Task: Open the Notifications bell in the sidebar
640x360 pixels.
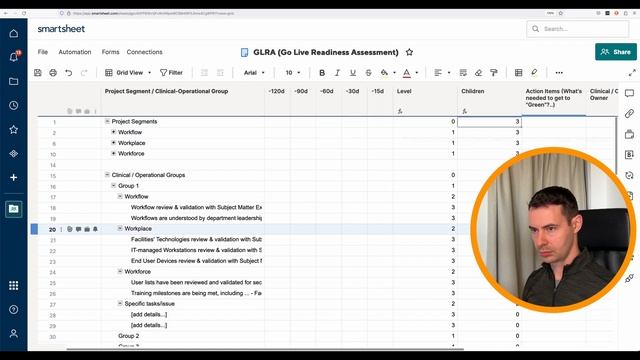Action: click(x=13, y=57)
